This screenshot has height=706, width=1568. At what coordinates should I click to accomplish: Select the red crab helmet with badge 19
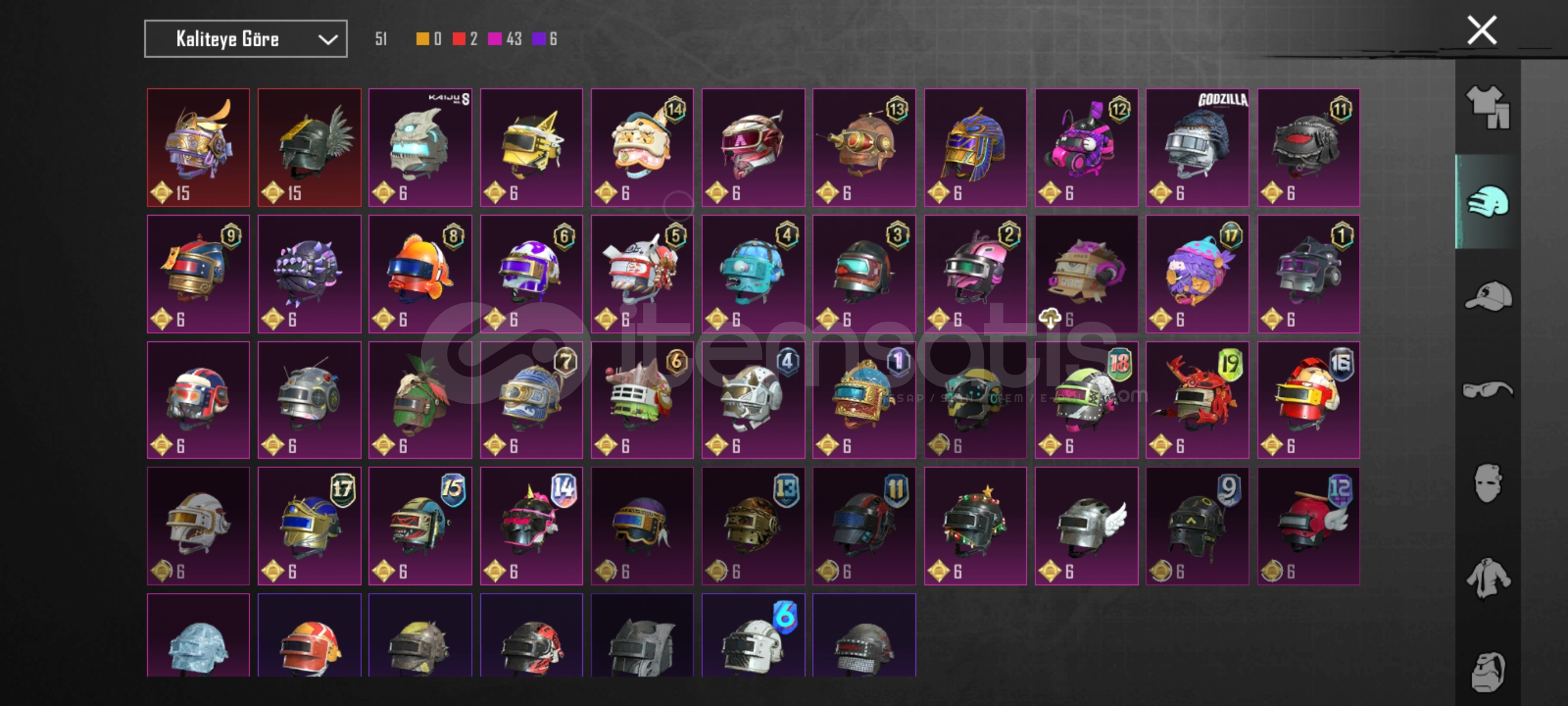click(x=1197, y=400)
